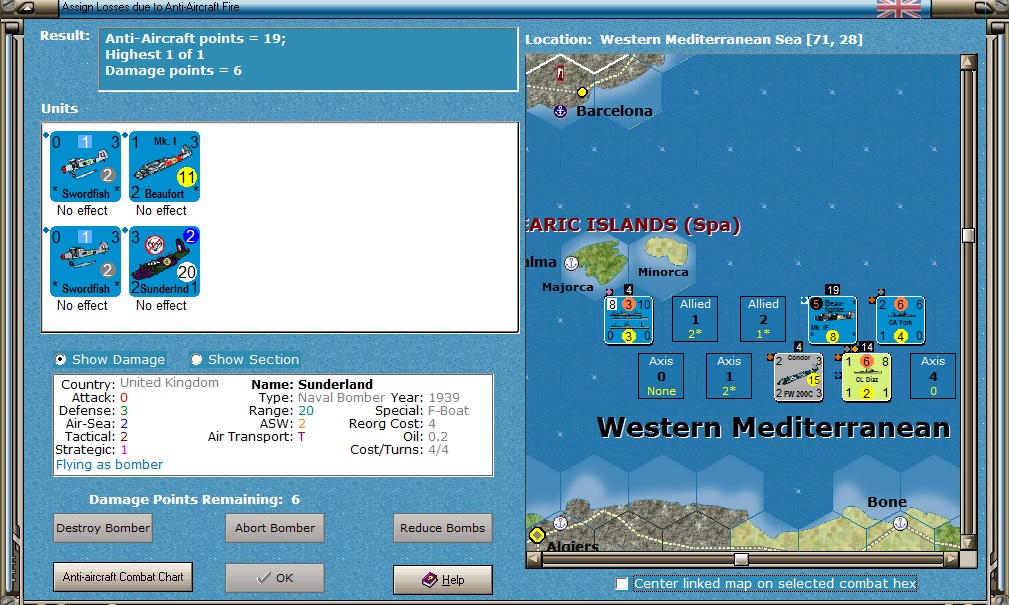Image resolution: width=1009 pixels, height=605 pixels.
Task: Click the naval unit counter below Majorca
Action: pos(629,320)
